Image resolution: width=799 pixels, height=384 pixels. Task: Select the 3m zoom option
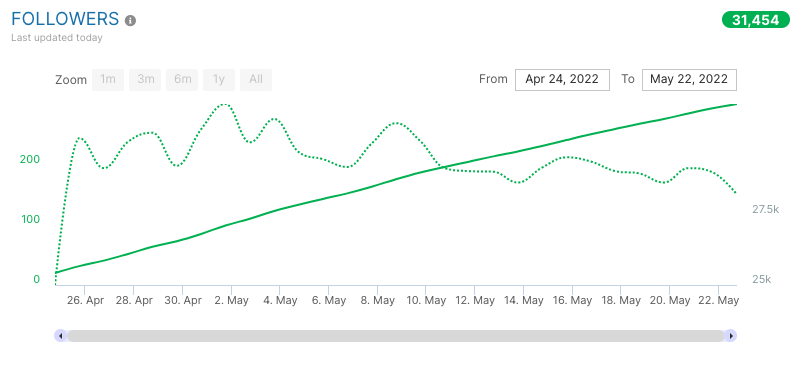145,80
